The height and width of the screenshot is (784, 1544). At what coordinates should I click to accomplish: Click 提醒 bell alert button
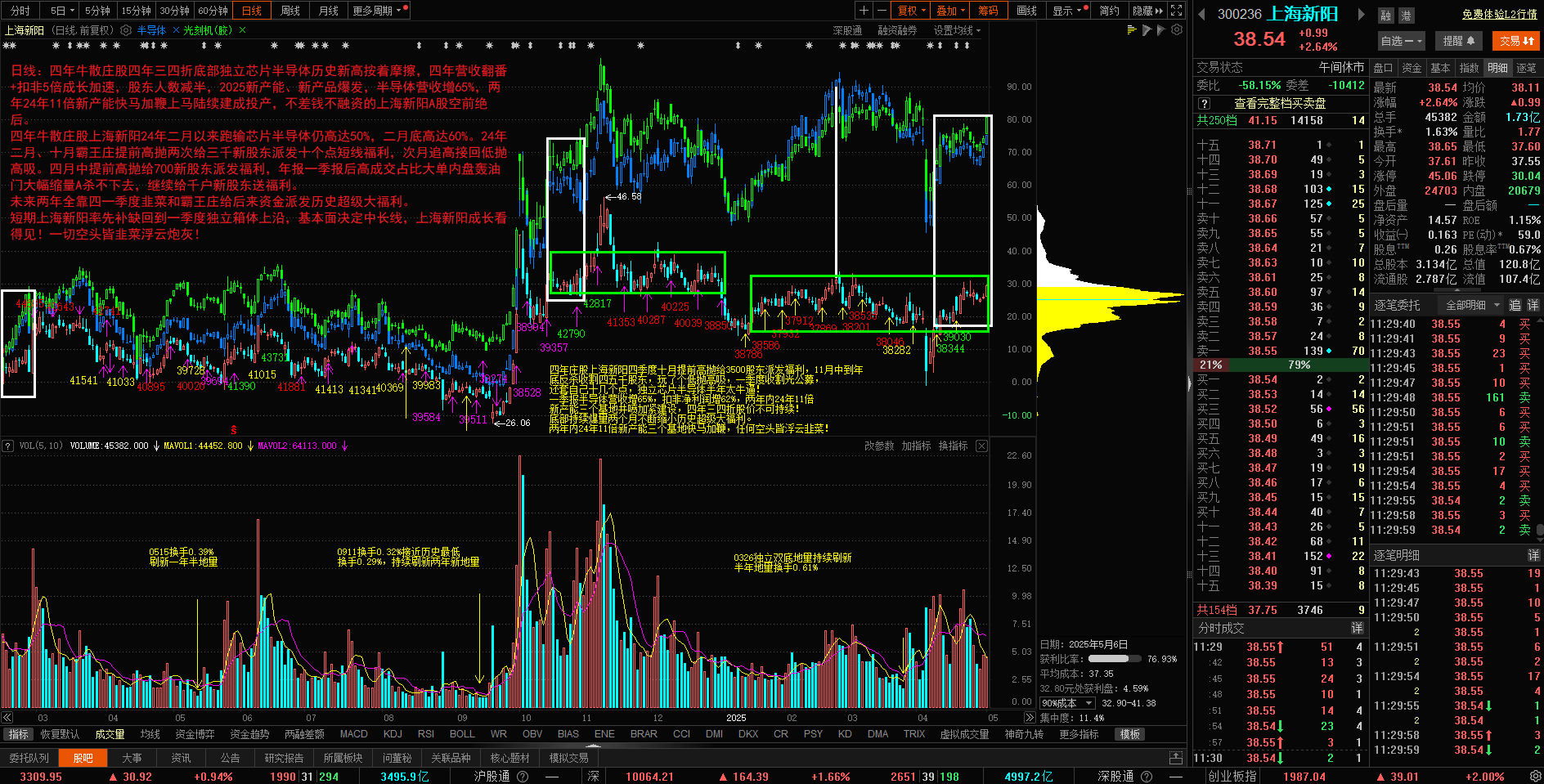coord(1459,40)
